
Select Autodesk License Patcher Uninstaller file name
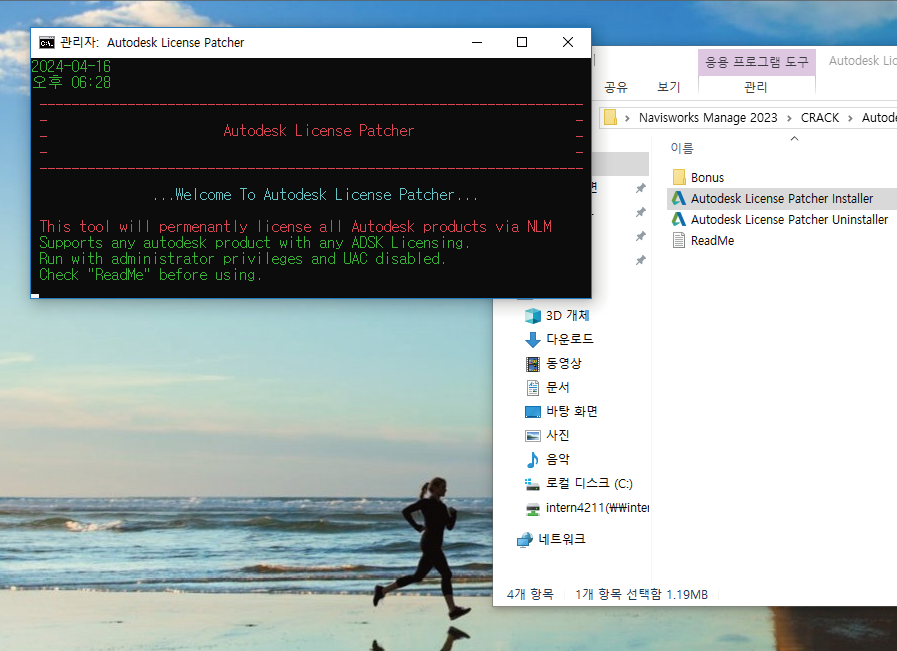click(x=789, y=220)
